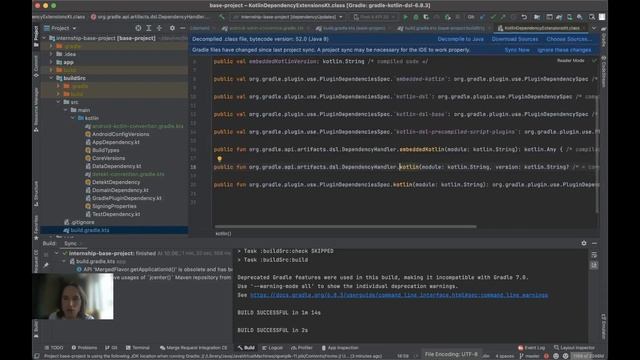Open Layout Inspector tool window
The width and height of the screenshot is (640, 360).
click(x=574, y=348)
